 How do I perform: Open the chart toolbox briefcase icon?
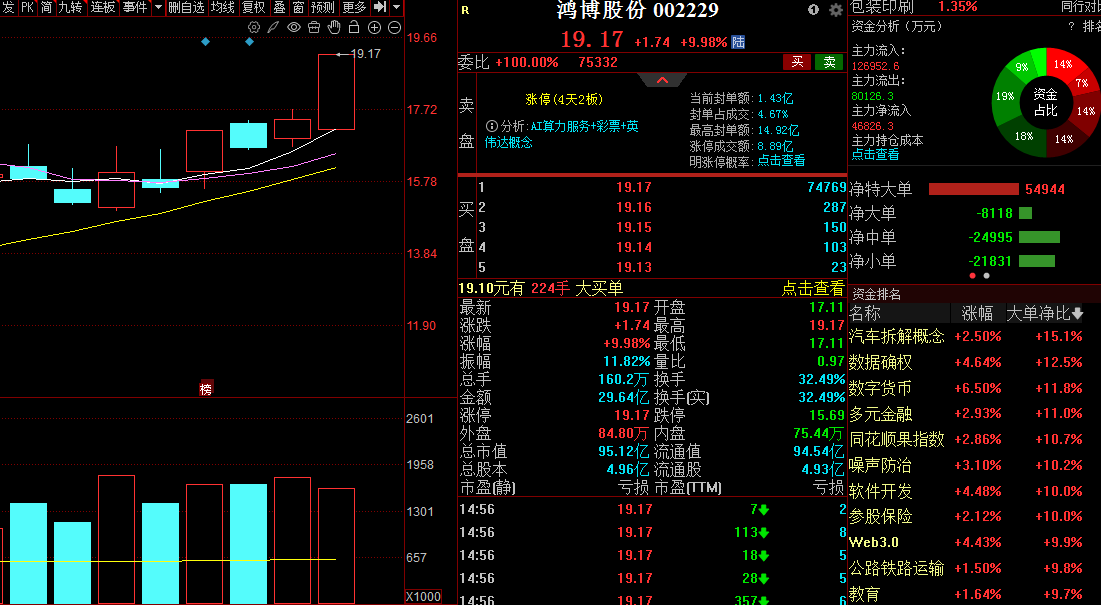tap(314, 27)
